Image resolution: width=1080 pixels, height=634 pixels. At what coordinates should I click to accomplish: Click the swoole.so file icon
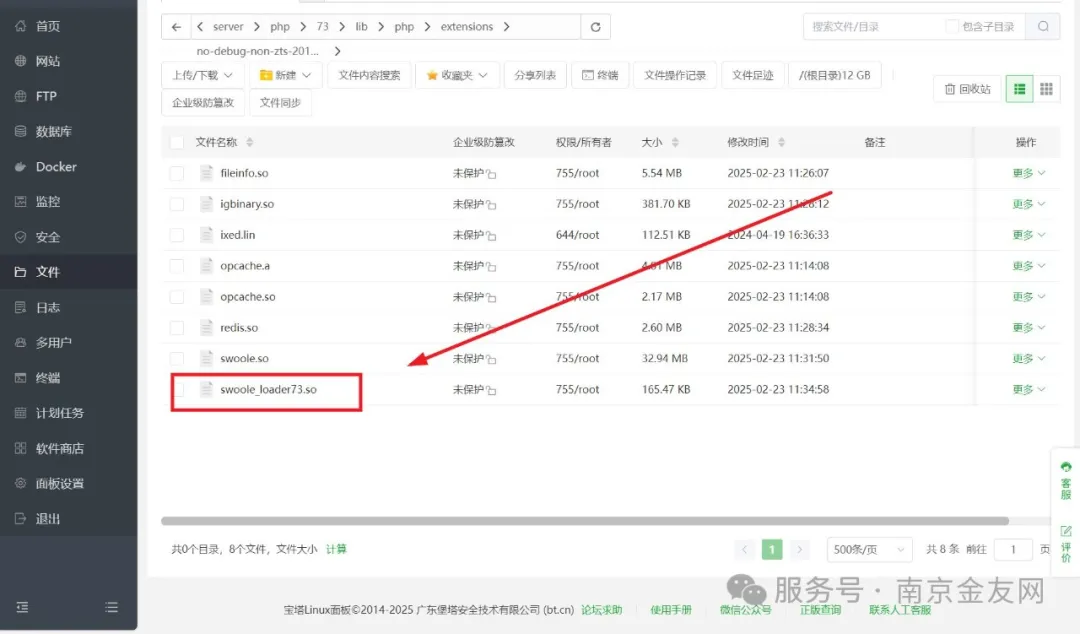tap(206, 358)
